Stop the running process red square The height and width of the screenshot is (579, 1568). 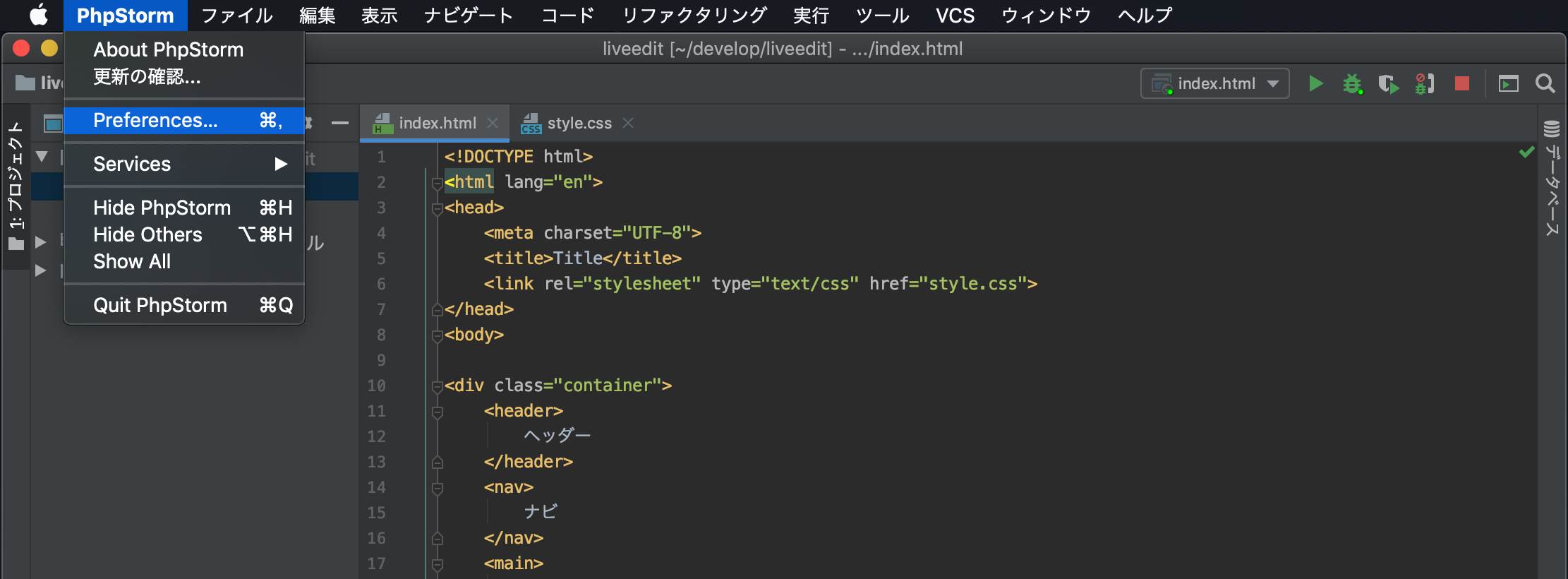point(1462,84)
